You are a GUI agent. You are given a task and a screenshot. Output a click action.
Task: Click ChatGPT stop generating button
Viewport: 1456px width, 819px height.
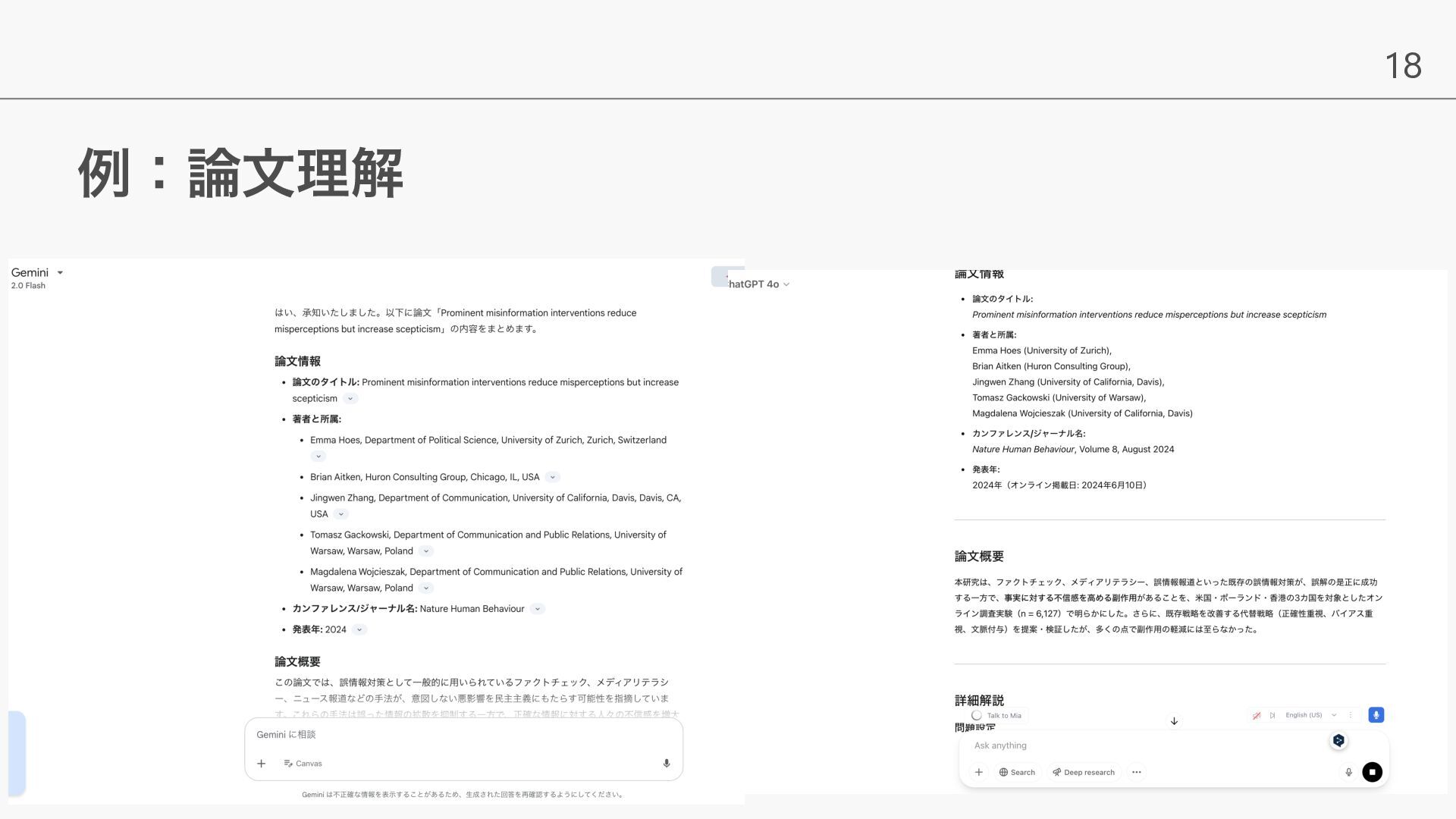point(1372,772)
